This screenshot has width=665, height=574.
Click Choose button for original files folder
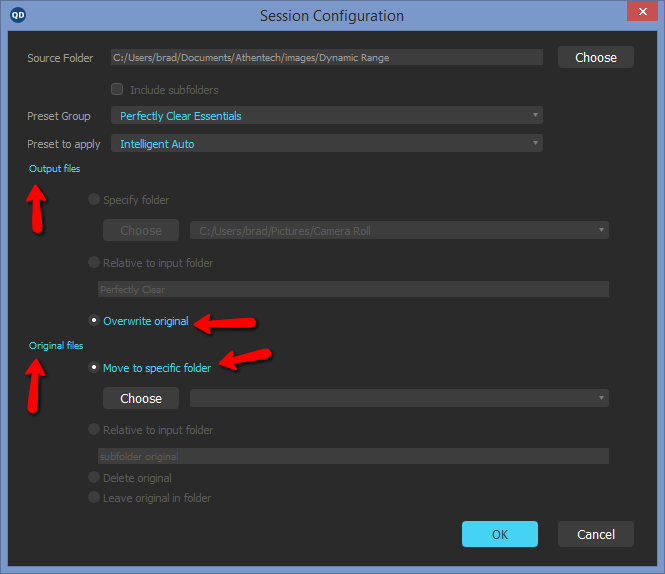pos(141,398)
